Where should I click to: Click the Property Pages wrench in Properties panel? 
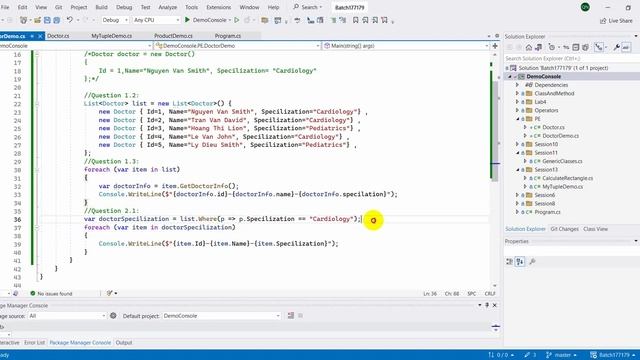pos(532,262)
